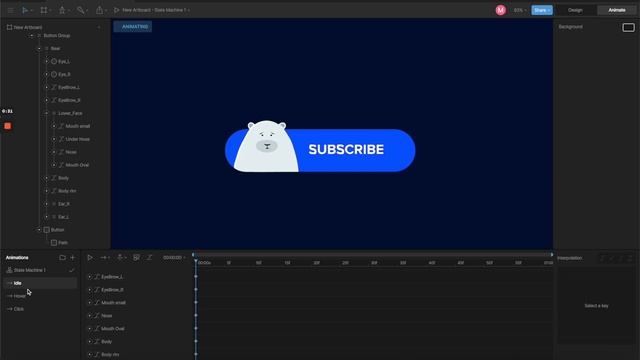Expand the Body node in hierarchy

coord(47,178)
